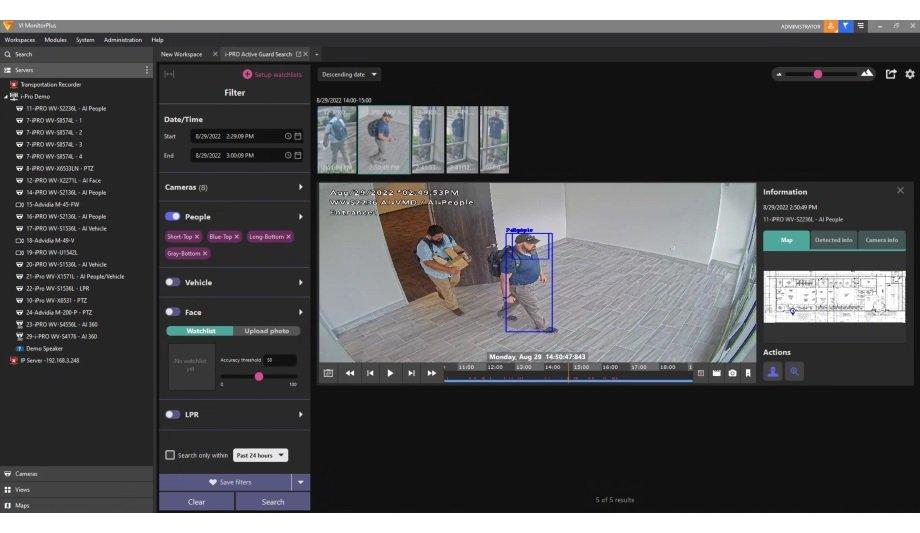Toggle the People filter switch
The height and width of the screenshot is (533, 920).
pos(172,216)
